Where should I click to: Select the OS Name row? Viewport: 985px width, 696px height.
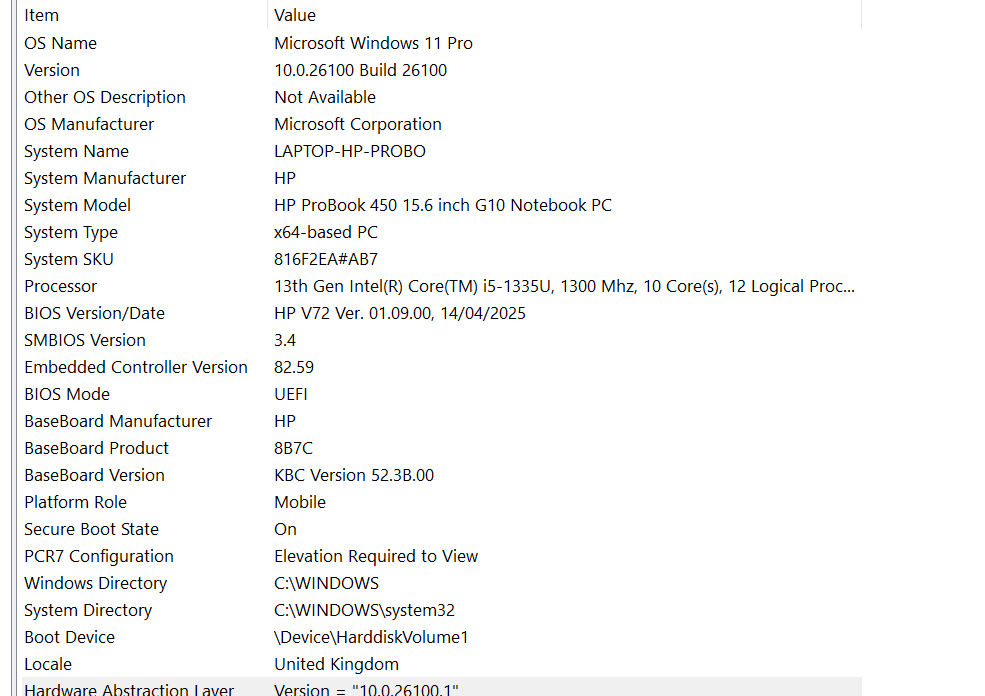(x=442, y=43)
